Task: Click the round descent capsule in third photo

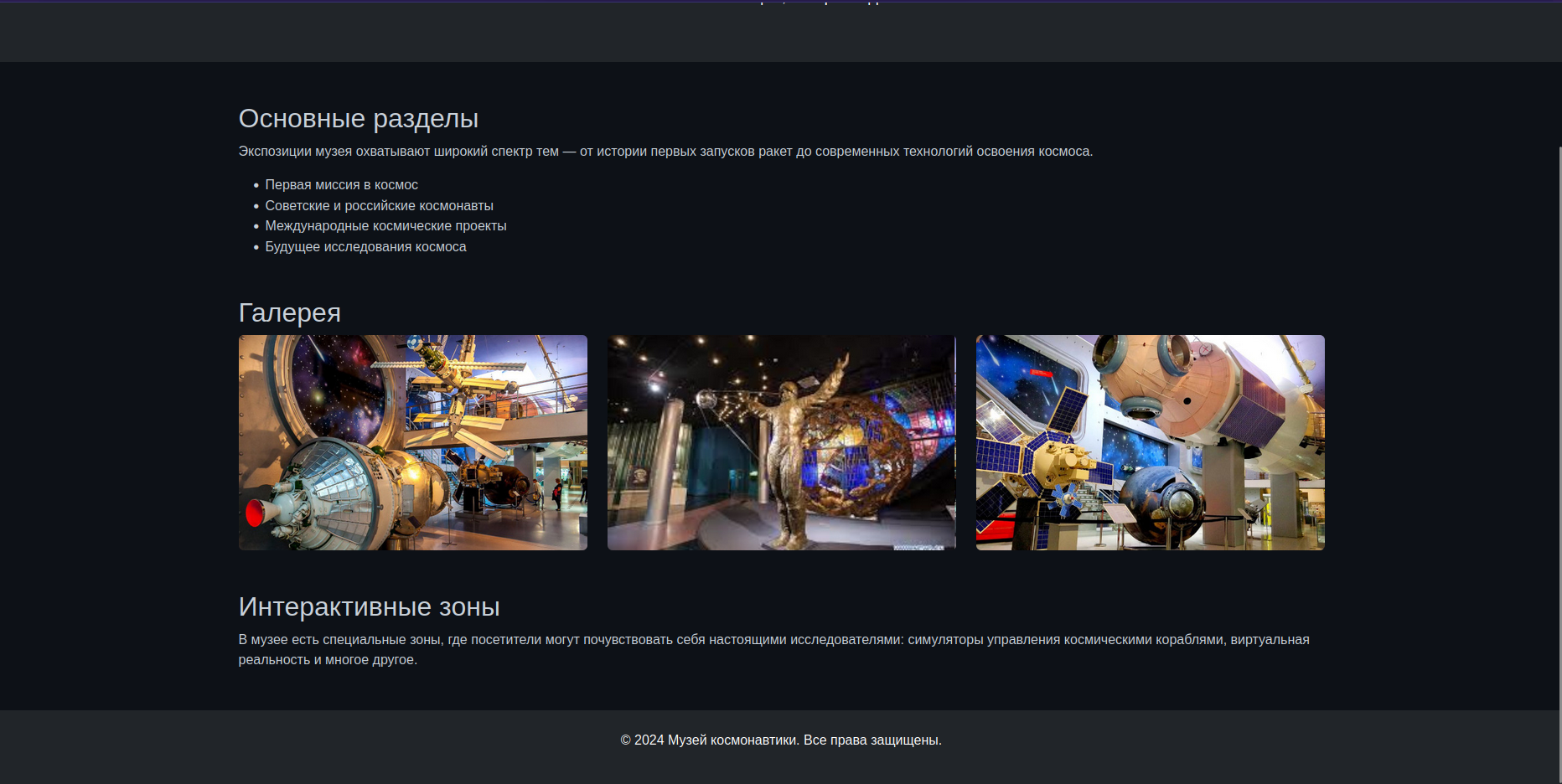Action: (1165, 503)
